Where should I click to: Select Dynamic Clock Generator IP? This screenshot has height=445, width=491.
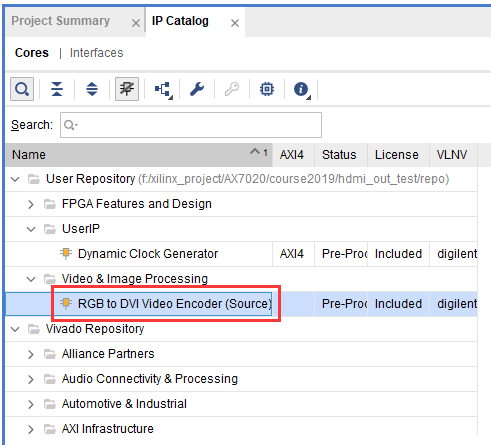point(148,254)
